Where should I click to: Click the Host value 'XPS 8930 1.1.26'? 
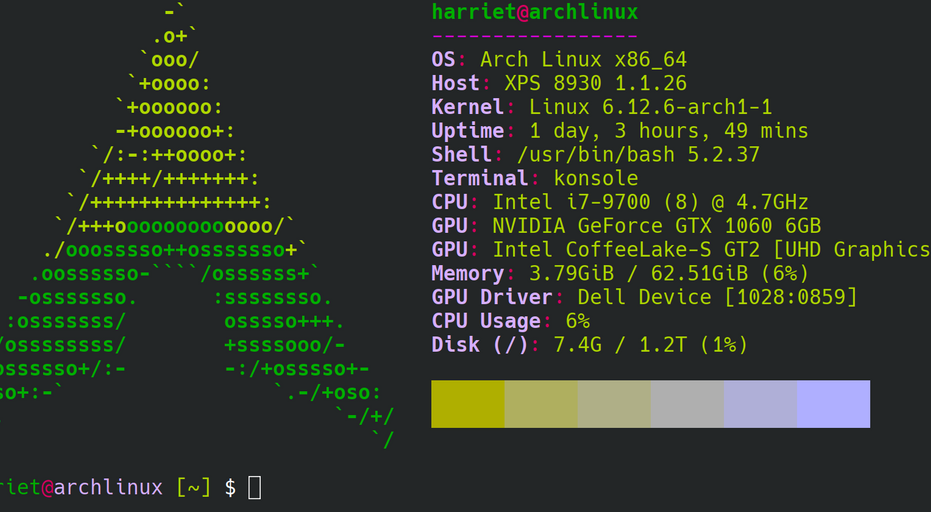[596, 83]
